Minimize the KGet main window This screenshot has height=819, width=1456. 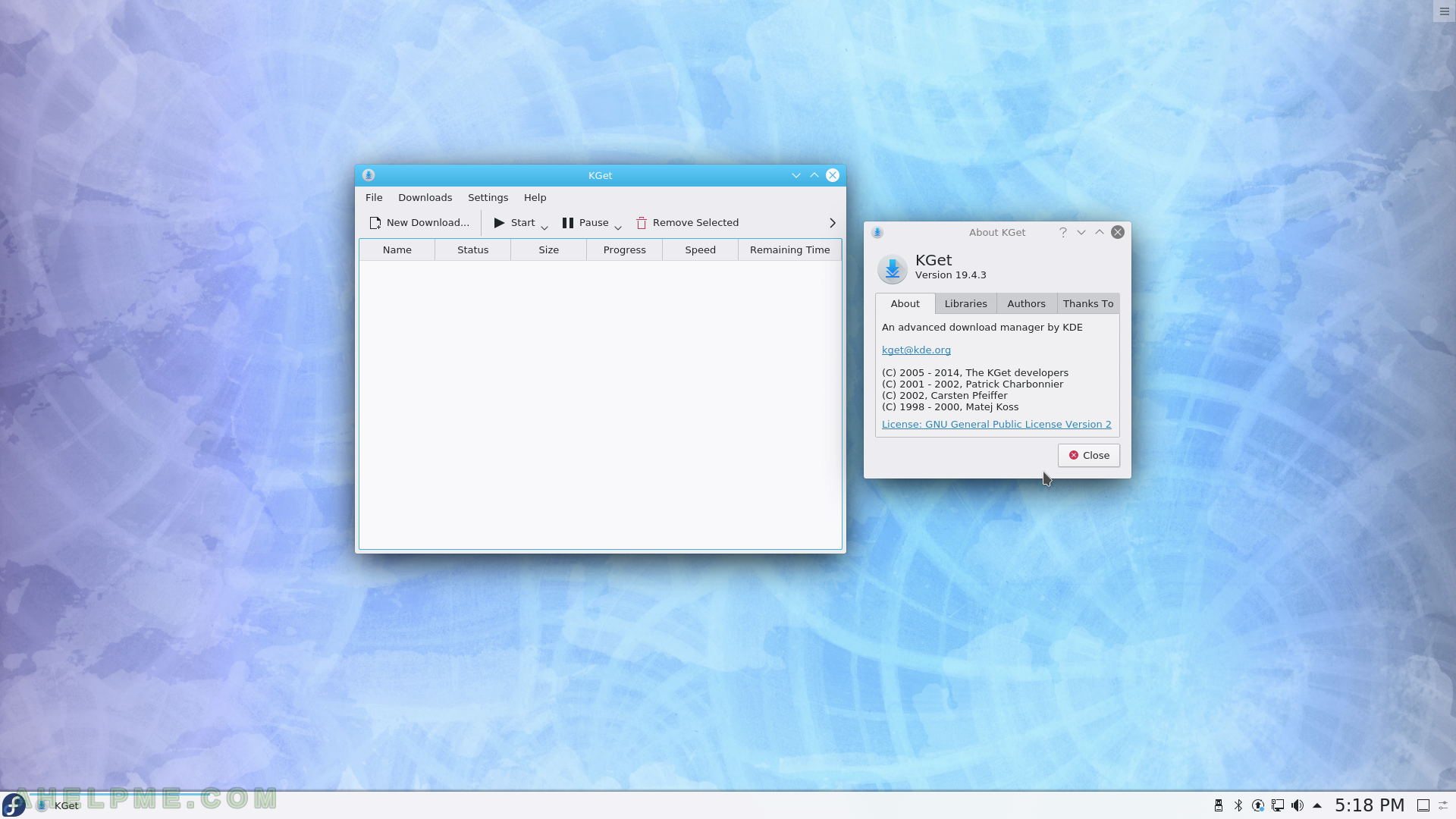[x=796, y=175]
